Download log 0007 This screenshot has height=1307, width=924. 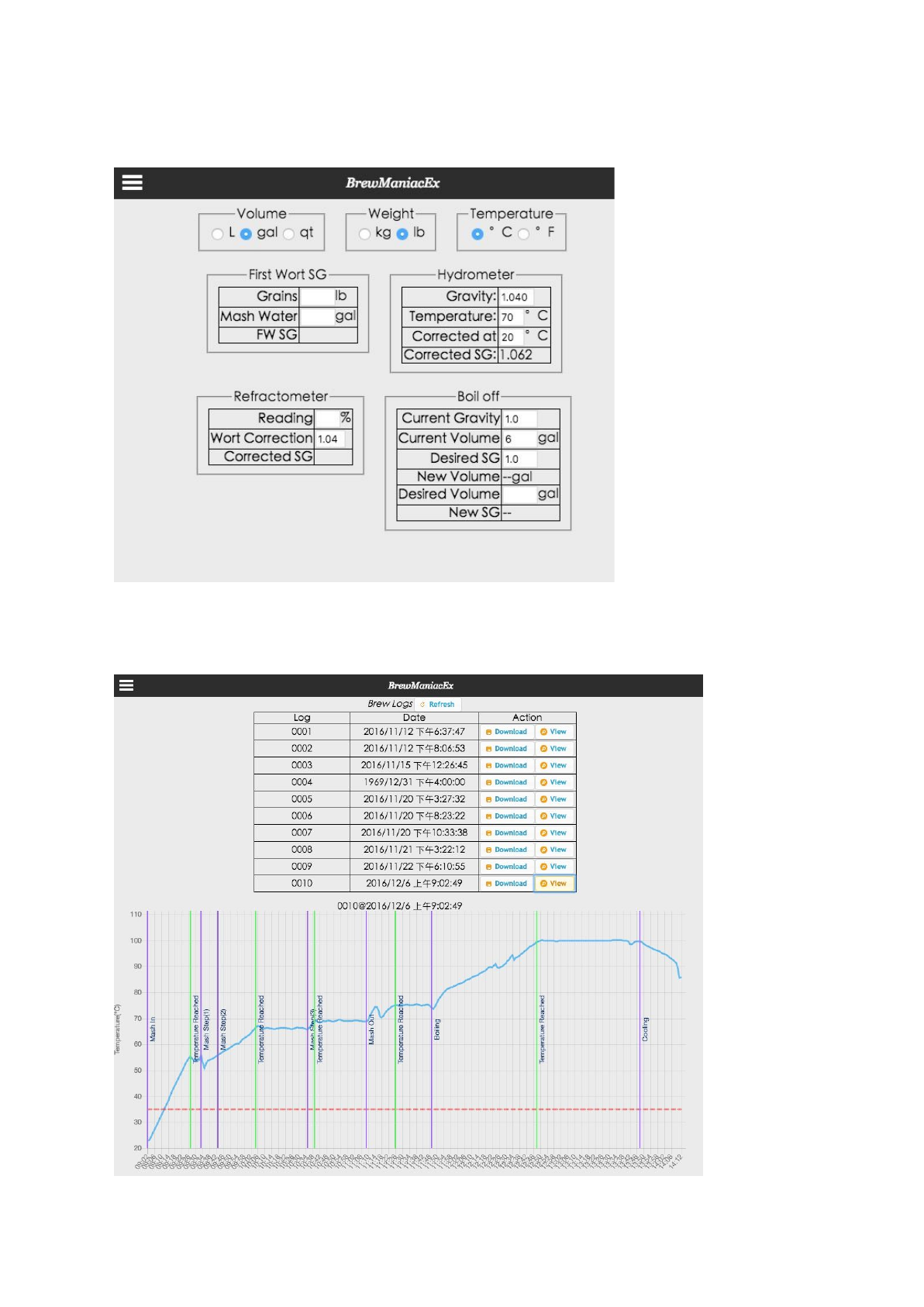tap(506, 833)
